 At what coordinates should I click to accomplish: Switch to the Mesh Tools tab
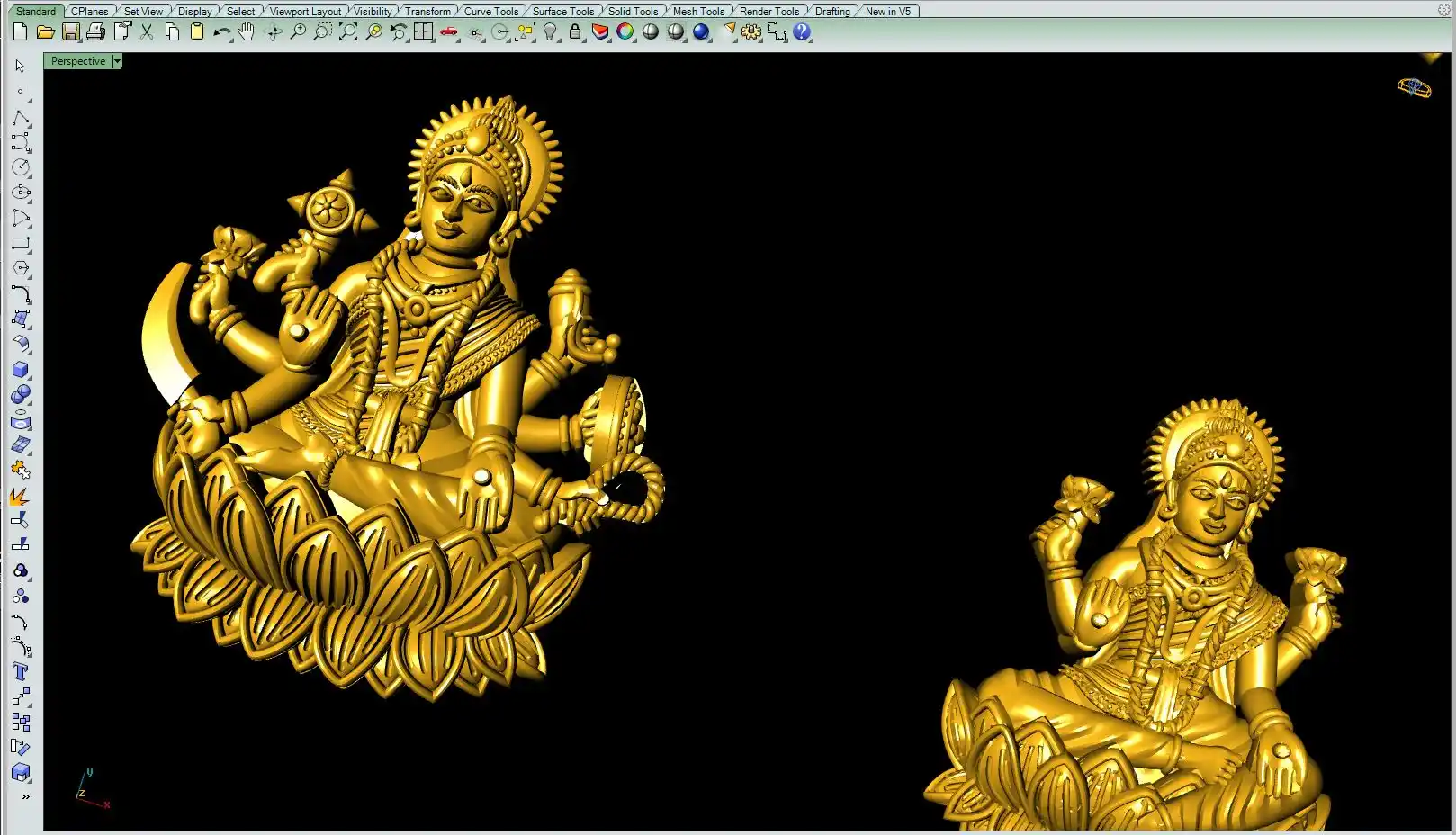[x=698, y=12]
